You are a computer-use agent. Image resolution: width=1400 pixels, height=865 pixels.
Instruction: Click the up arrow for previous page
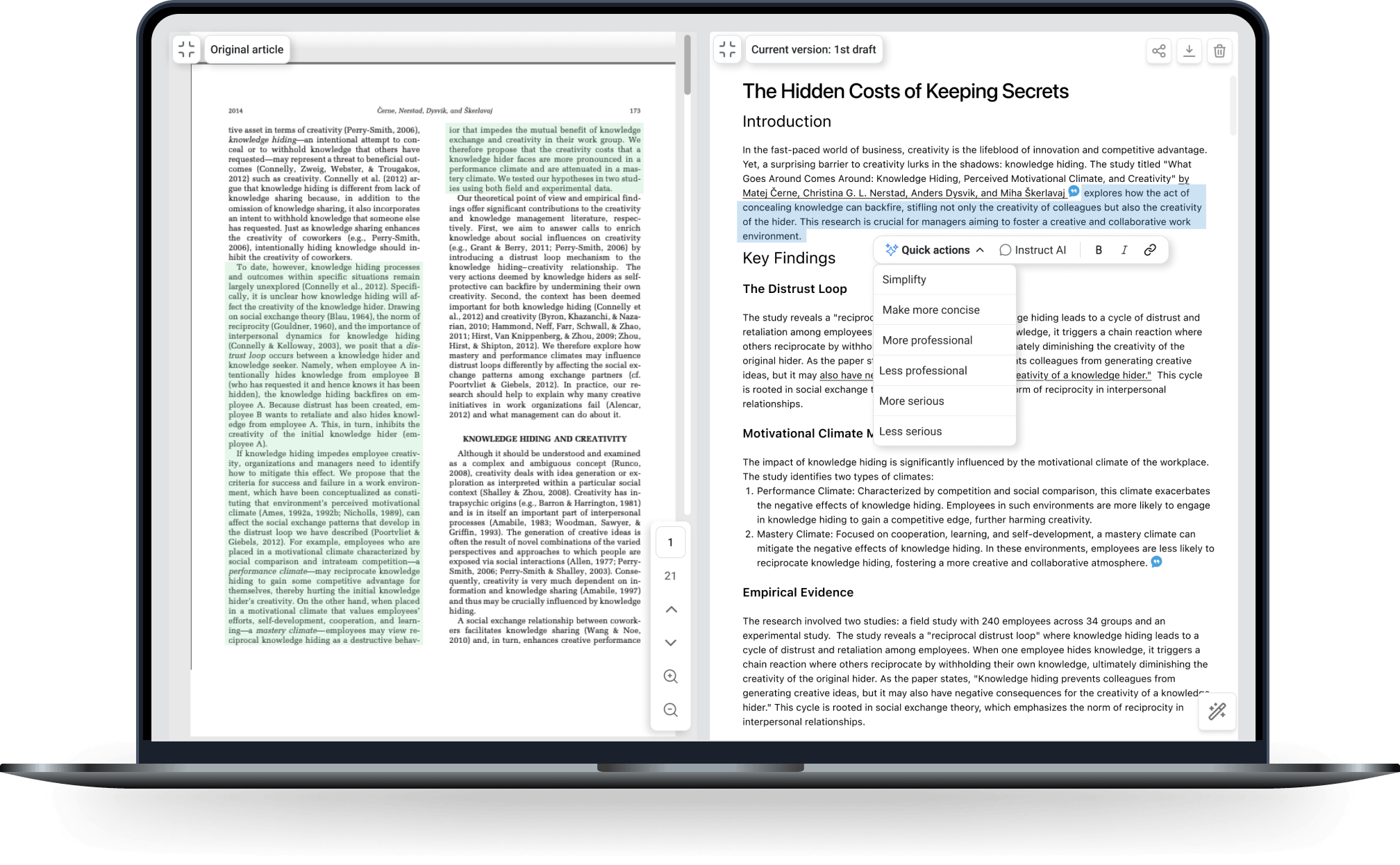[x=669, y=609]
